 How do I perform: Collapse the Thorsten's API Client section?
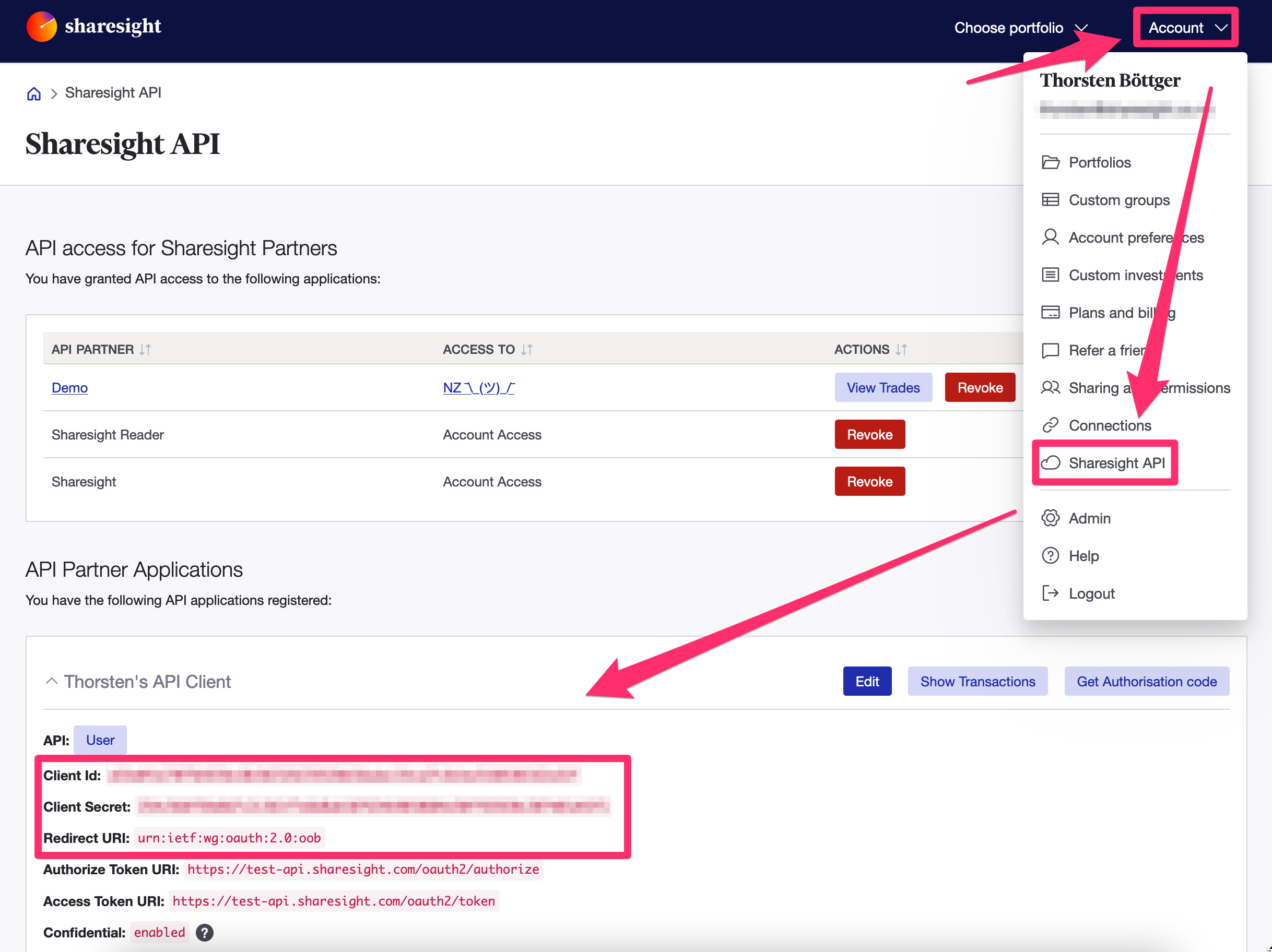51,682
